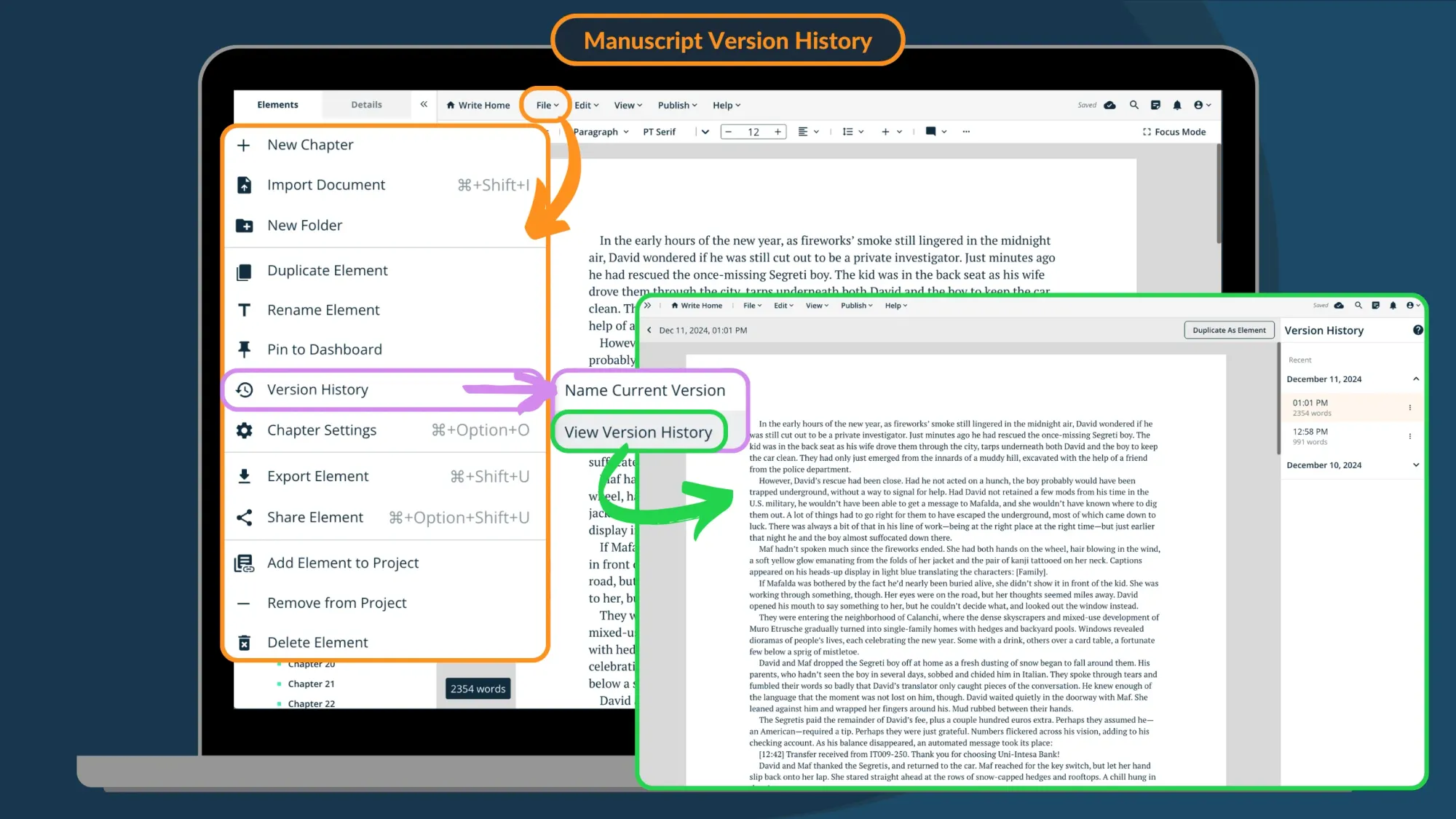Click the Duplicate As Element button

point(1229,330)
